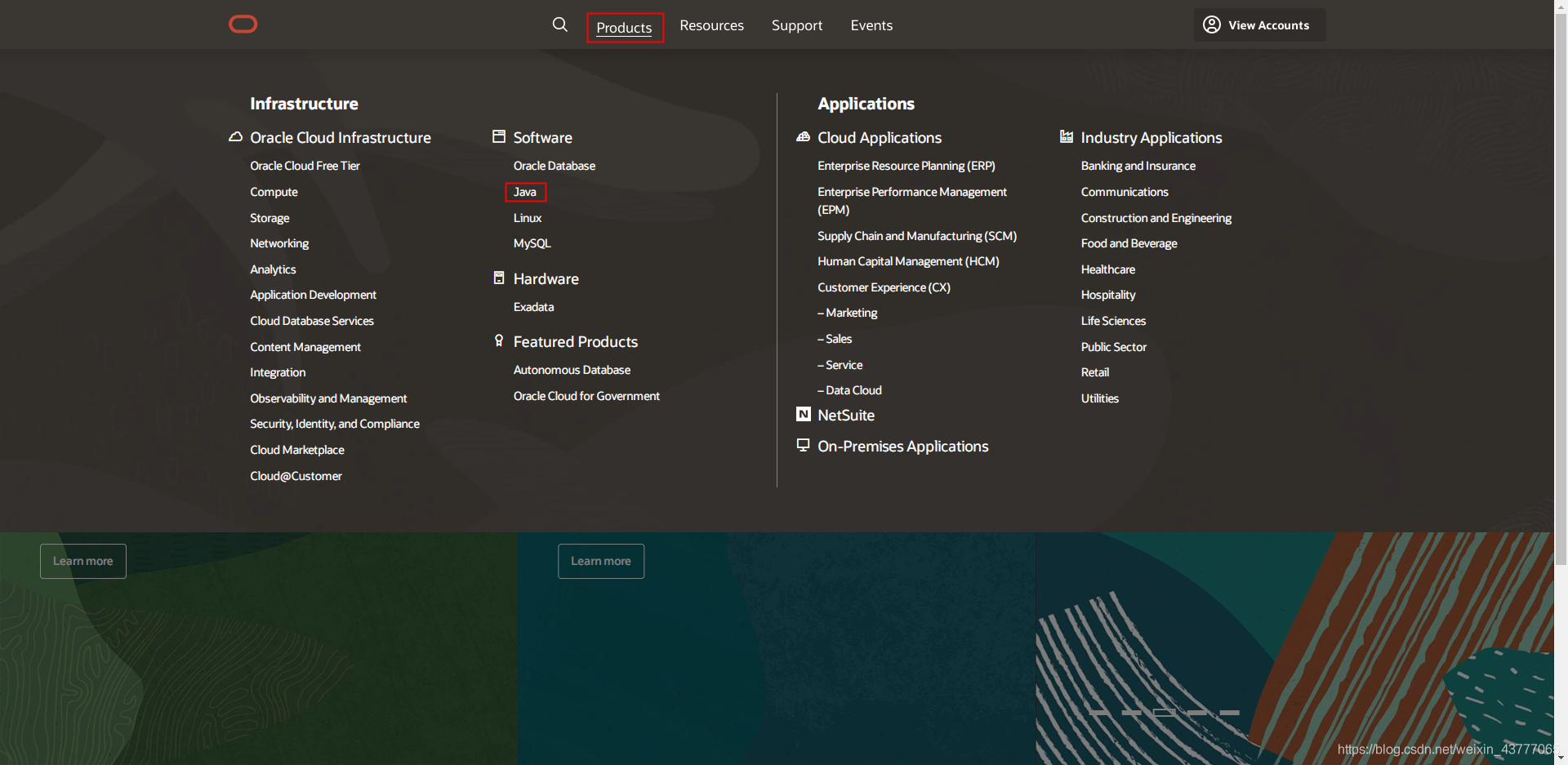Select the Service sub-link

coord(840,365)
